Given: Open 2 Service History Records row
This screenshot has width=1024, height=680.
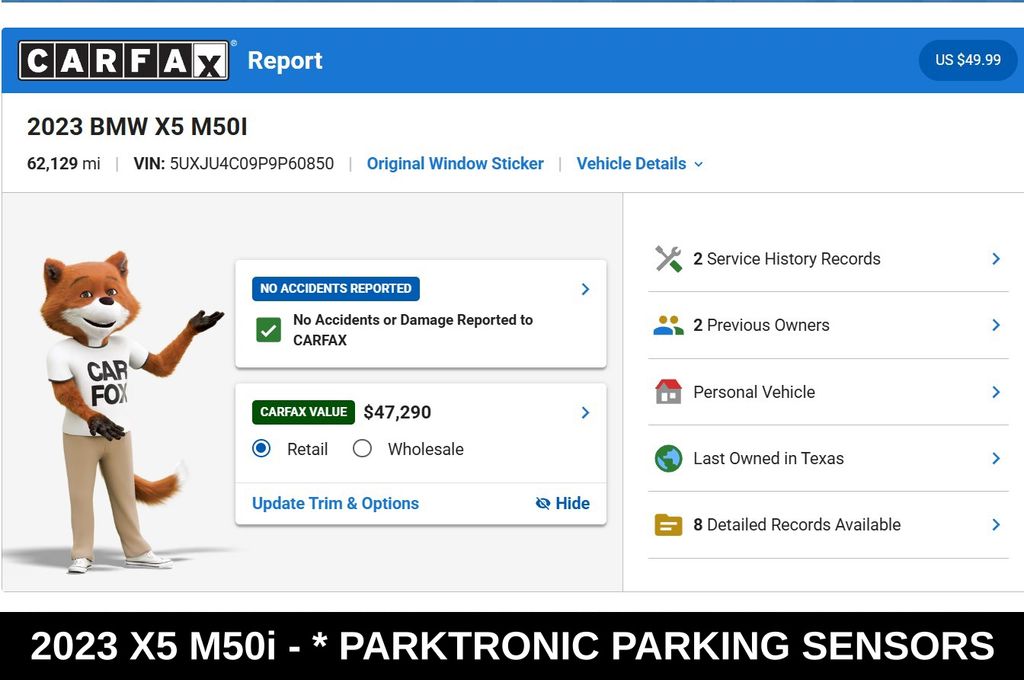Looking at the screenshot, I should [828, 259].
